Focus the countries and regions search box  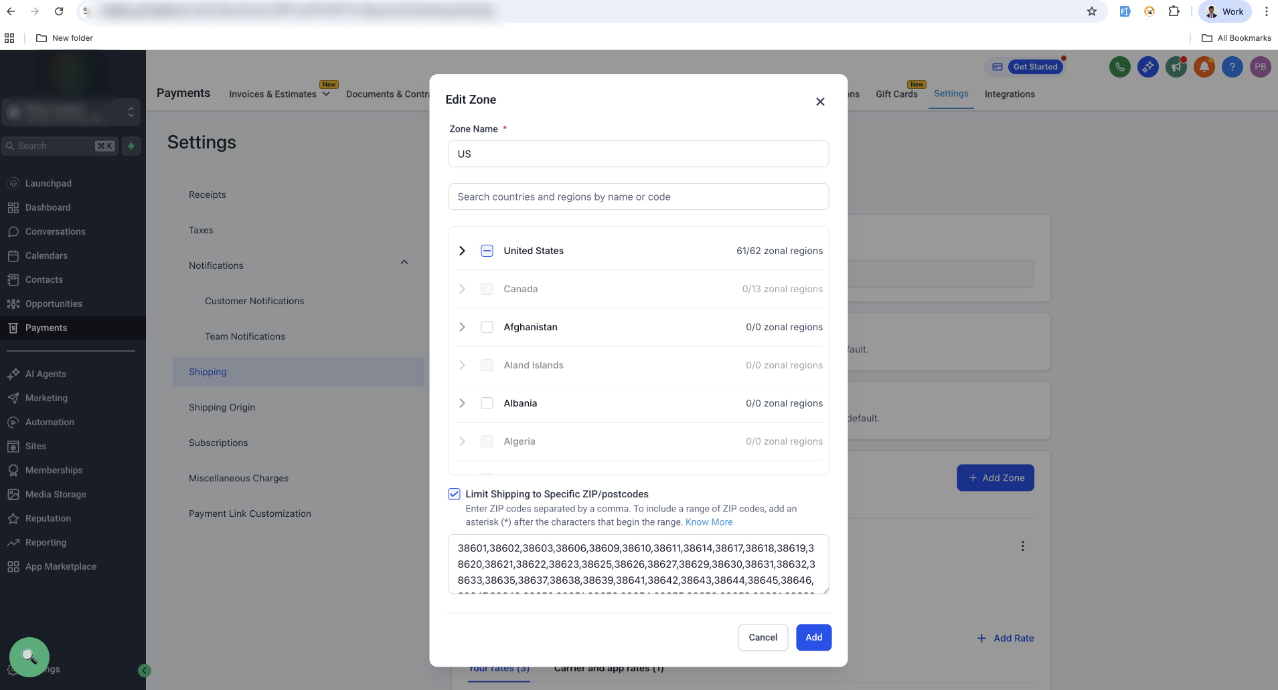click(638, 196)
